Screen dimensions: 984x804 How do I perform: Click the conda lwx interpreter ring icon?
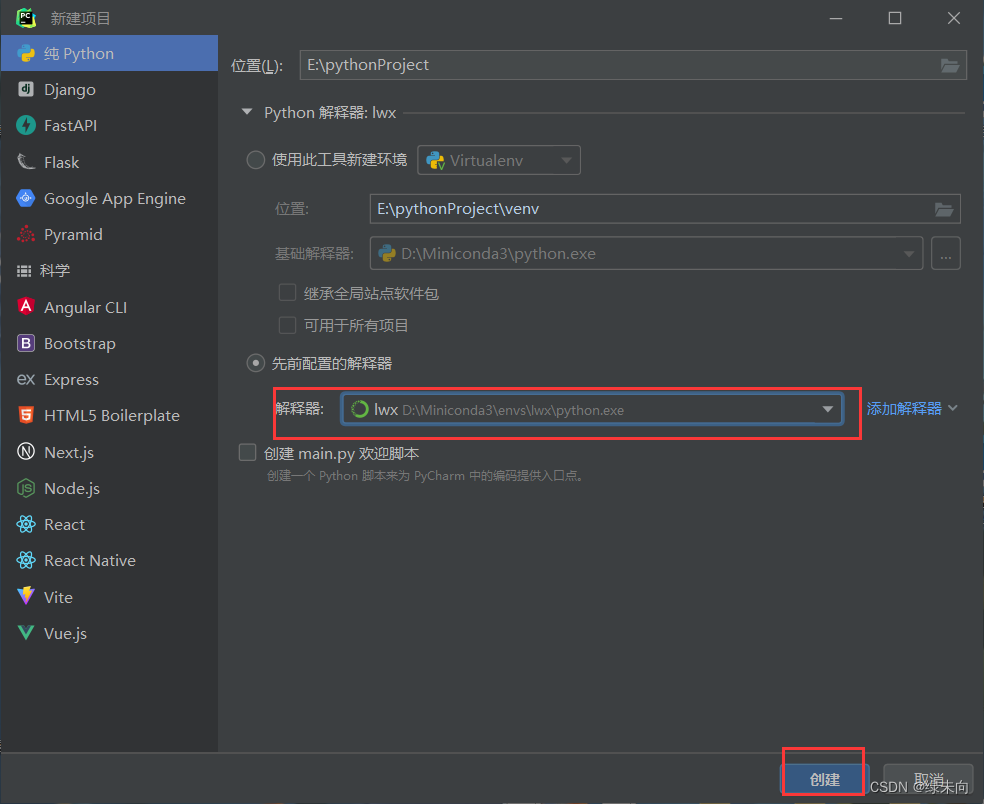(x=360, y=409)
